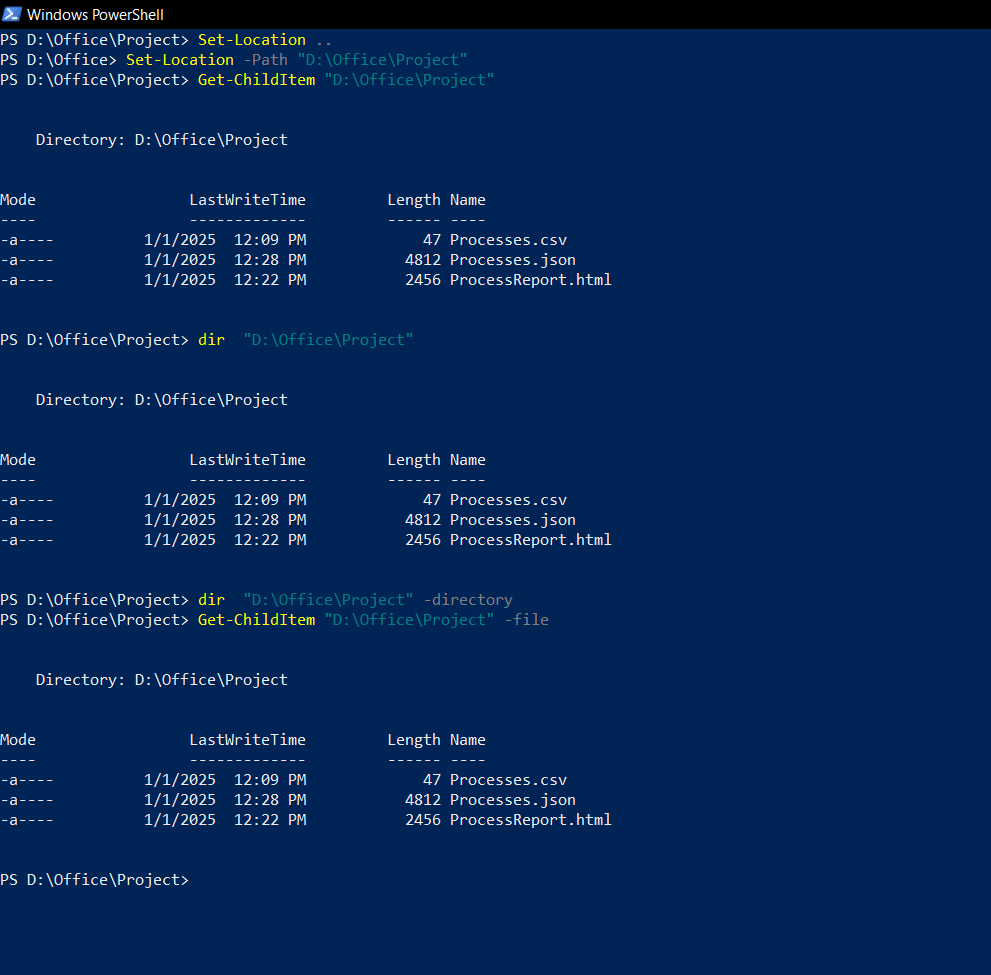Click the first Set-Location command
This screenshot has width=991, height=975.
(251, 39)
